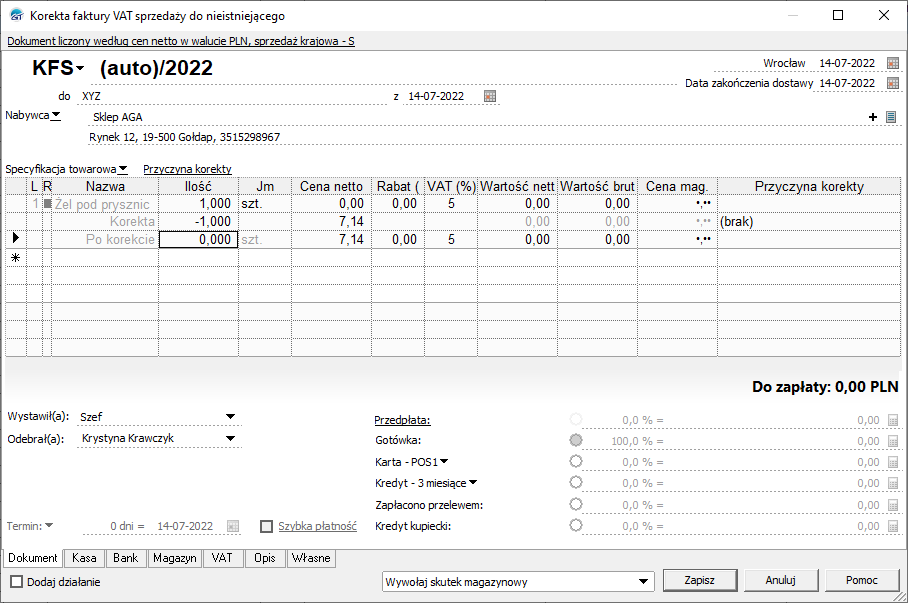Open calculator icon in Przedpłata row

893,421
